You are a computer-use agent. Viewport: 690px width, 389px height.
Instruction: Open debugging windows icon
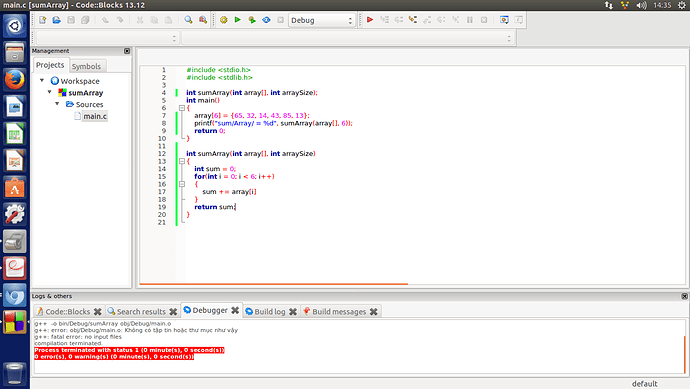(504, 20)
